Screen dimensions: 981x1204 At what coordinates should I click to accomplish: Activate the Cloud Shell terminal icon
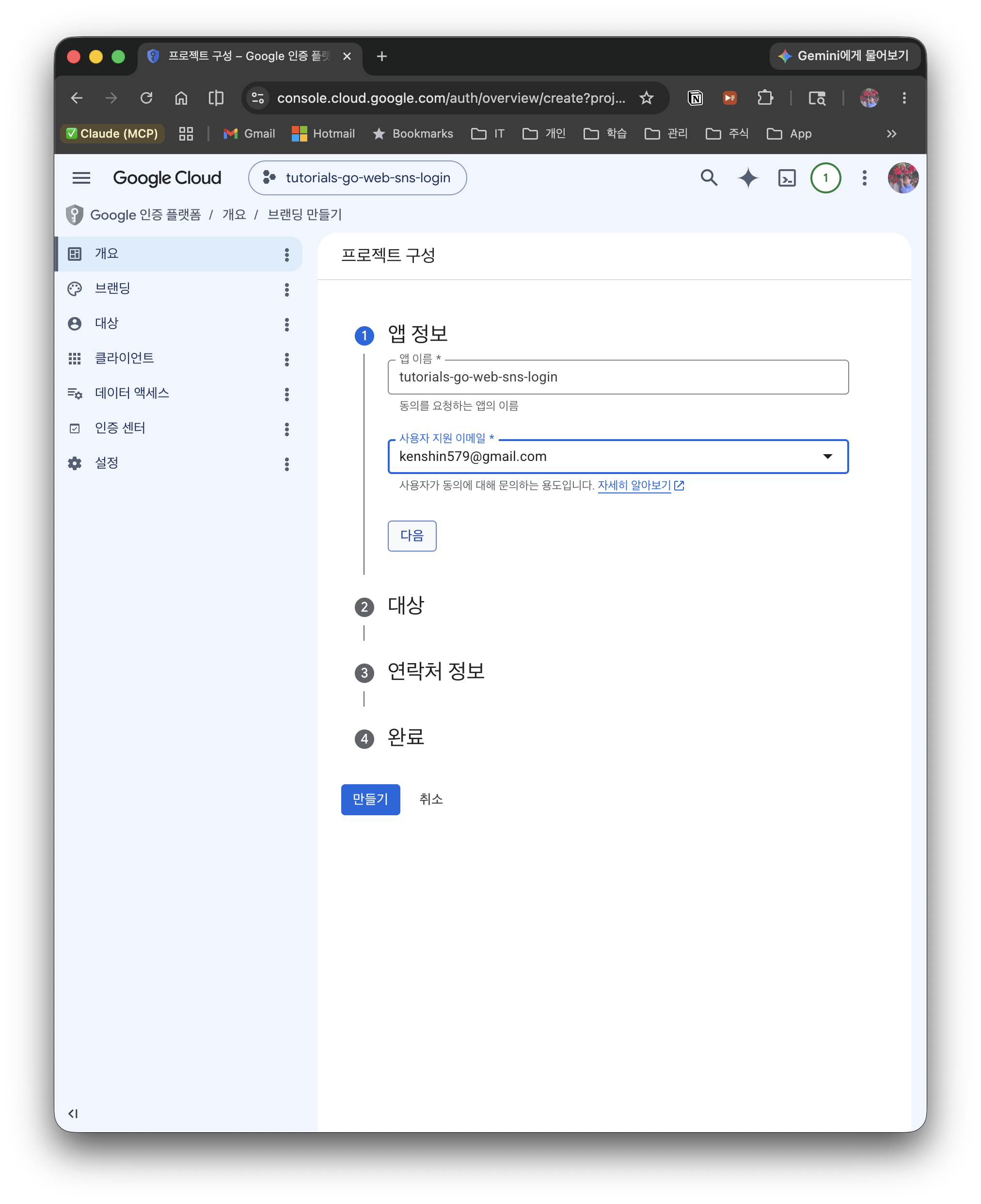787,178
